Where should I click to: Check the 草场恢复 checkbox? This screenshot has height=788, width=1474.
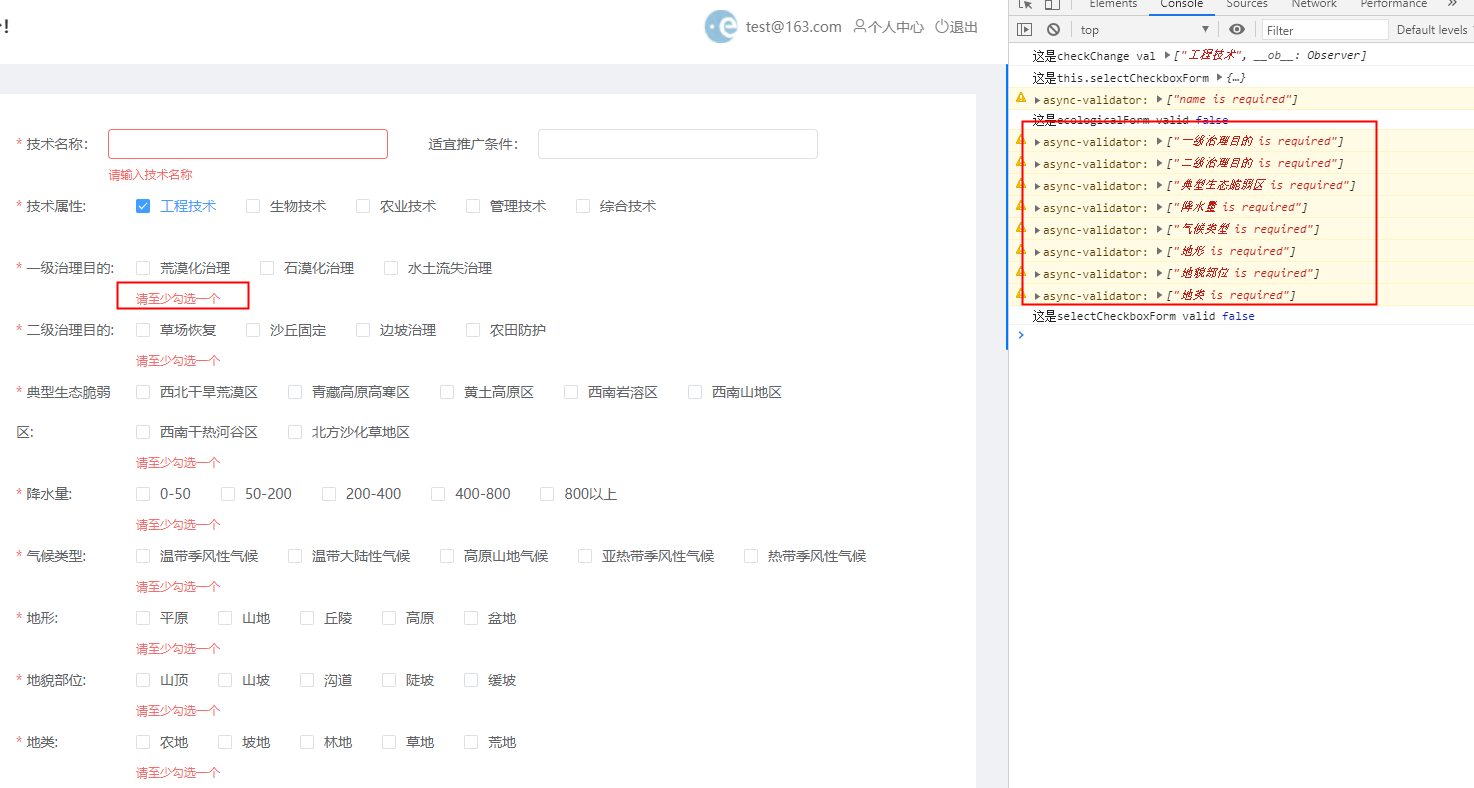pos(143,330)
